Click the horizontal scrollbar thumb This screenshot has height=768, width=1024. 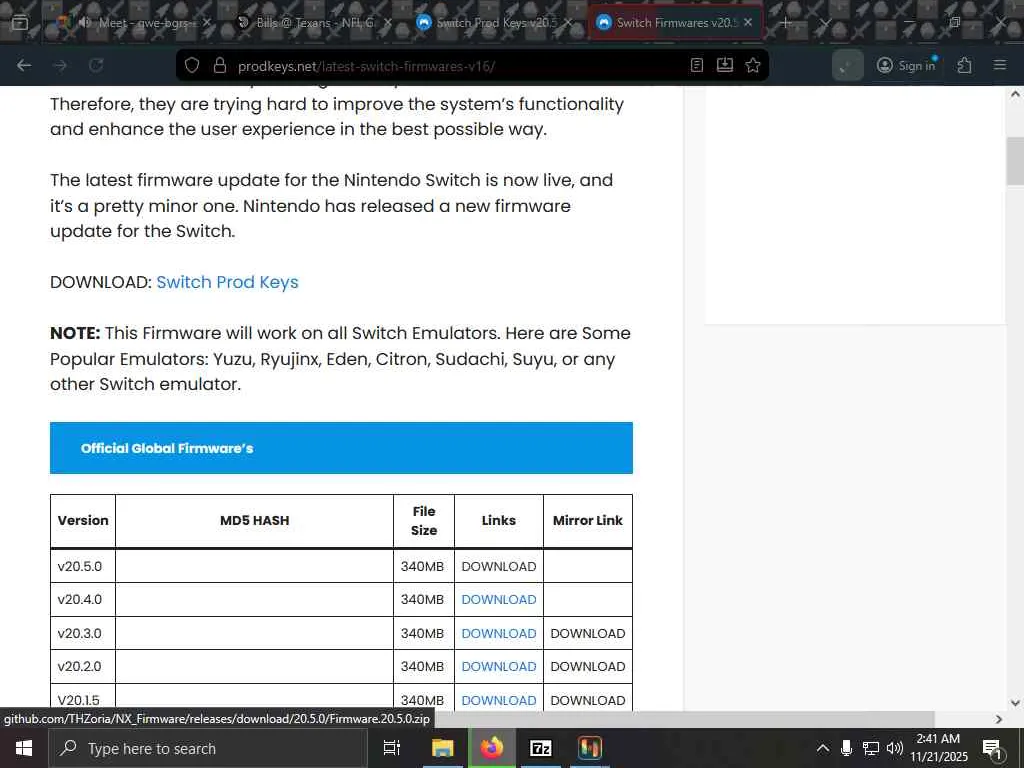pyautogui.click(x=682, y=719)
